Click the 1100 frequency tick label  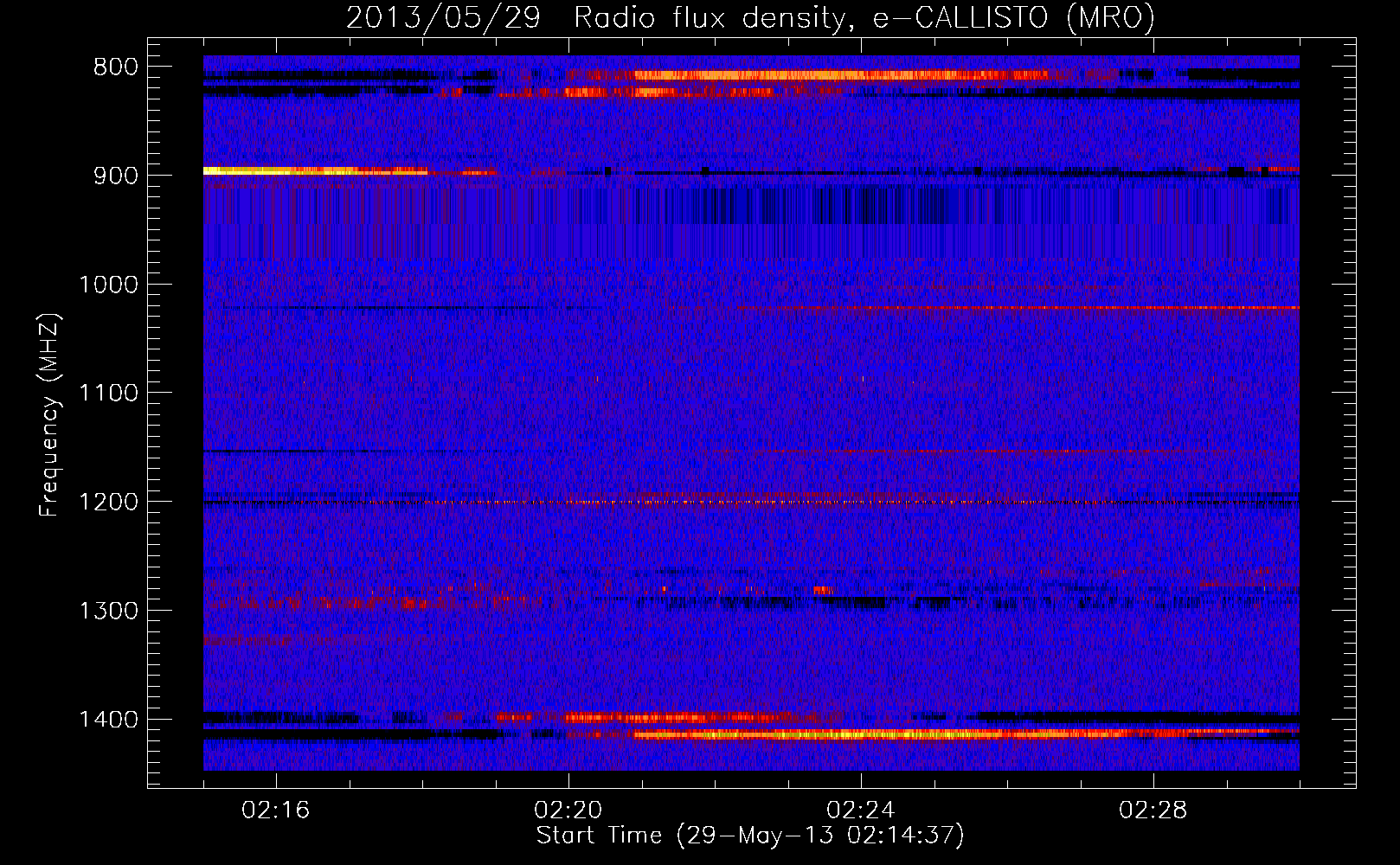tap(108, 394)
